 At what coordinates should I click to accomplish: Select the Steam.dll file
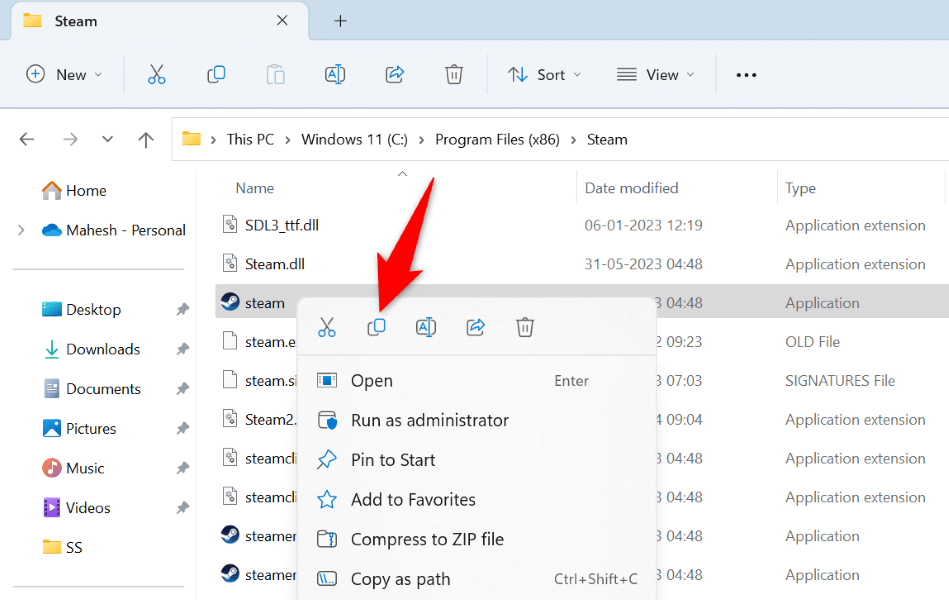[275, 264]
